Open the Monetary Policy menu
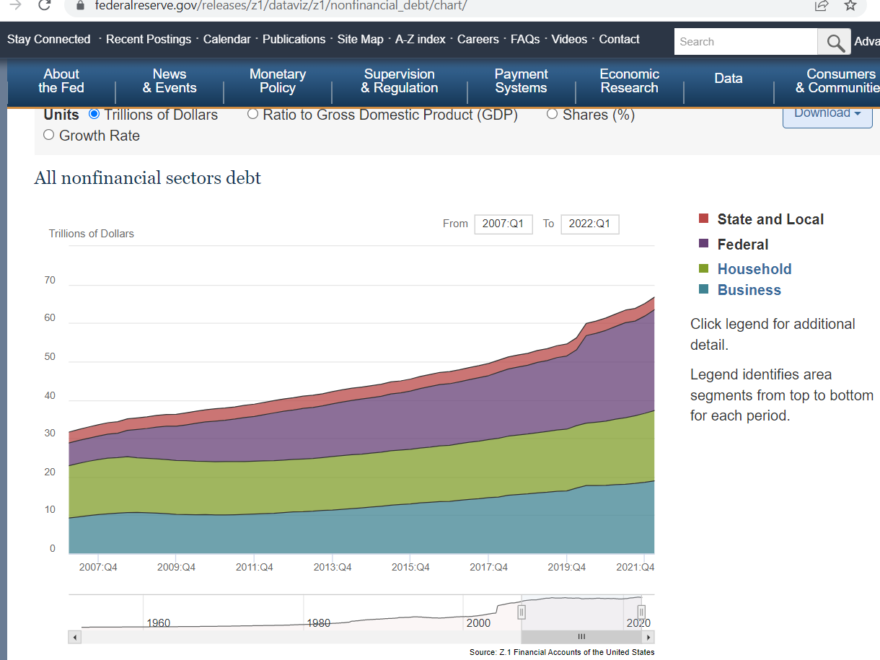This screenshot has height=660, width=880. pos(278,81)
